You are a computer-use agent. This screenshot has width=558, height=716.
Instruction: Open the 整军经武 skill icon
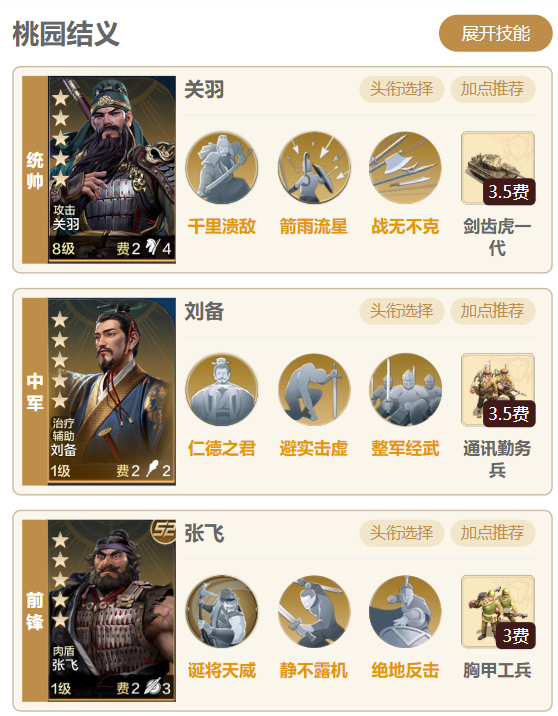405,390
